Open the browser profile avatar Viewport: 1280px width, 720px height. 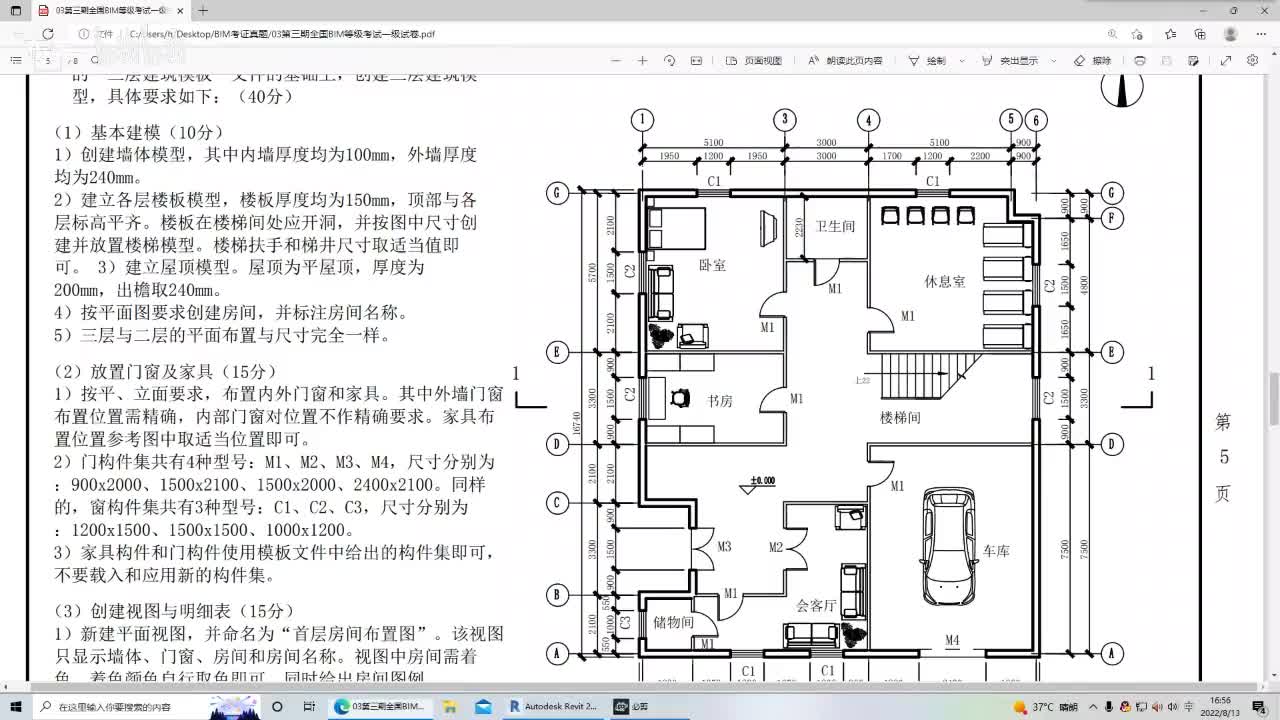pos(1230,34)
